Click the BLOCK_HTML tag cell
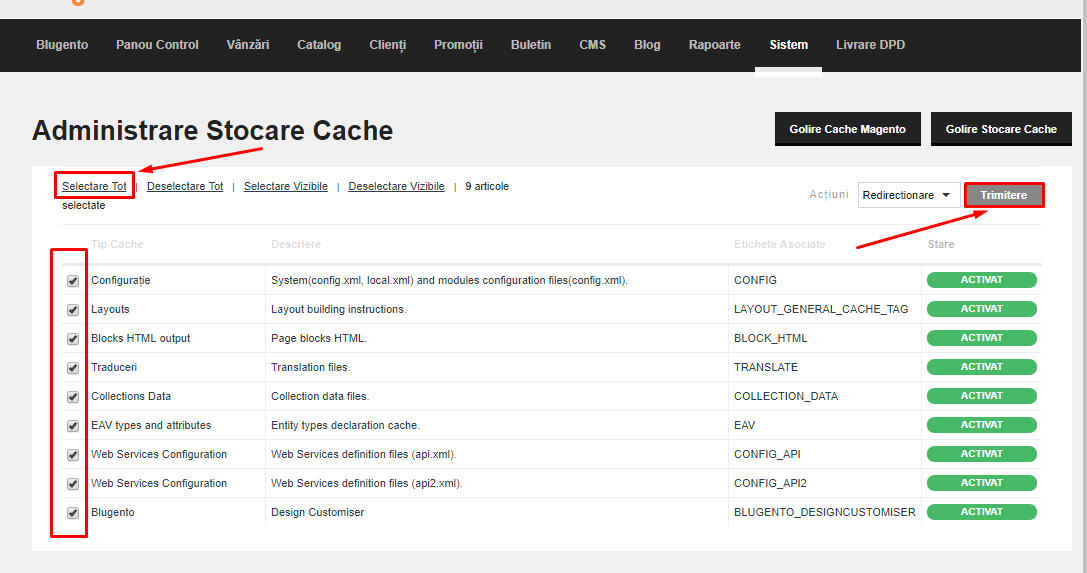 click(771, 339)
